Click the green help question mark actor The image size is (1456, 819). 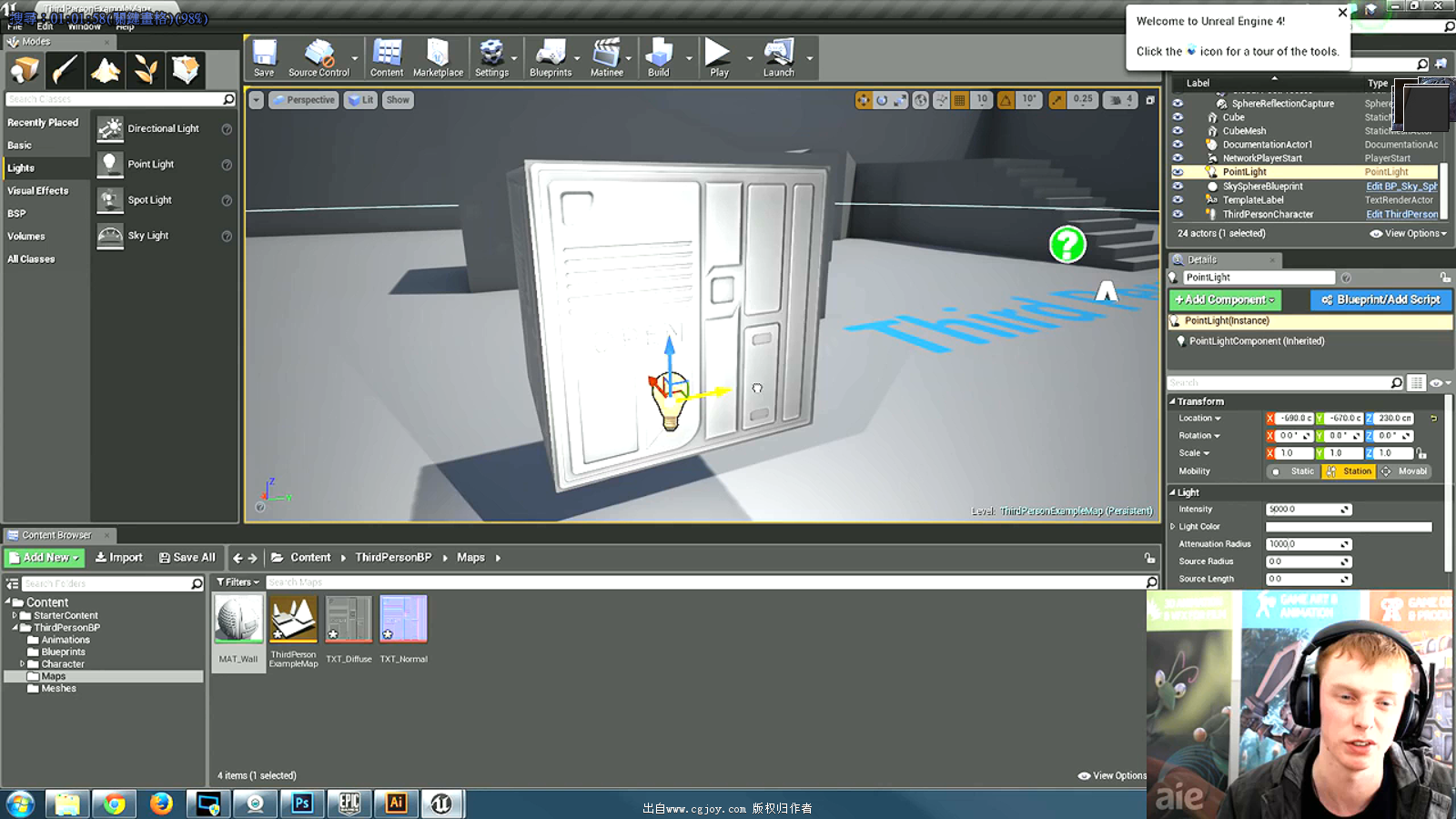point(1067,244)
